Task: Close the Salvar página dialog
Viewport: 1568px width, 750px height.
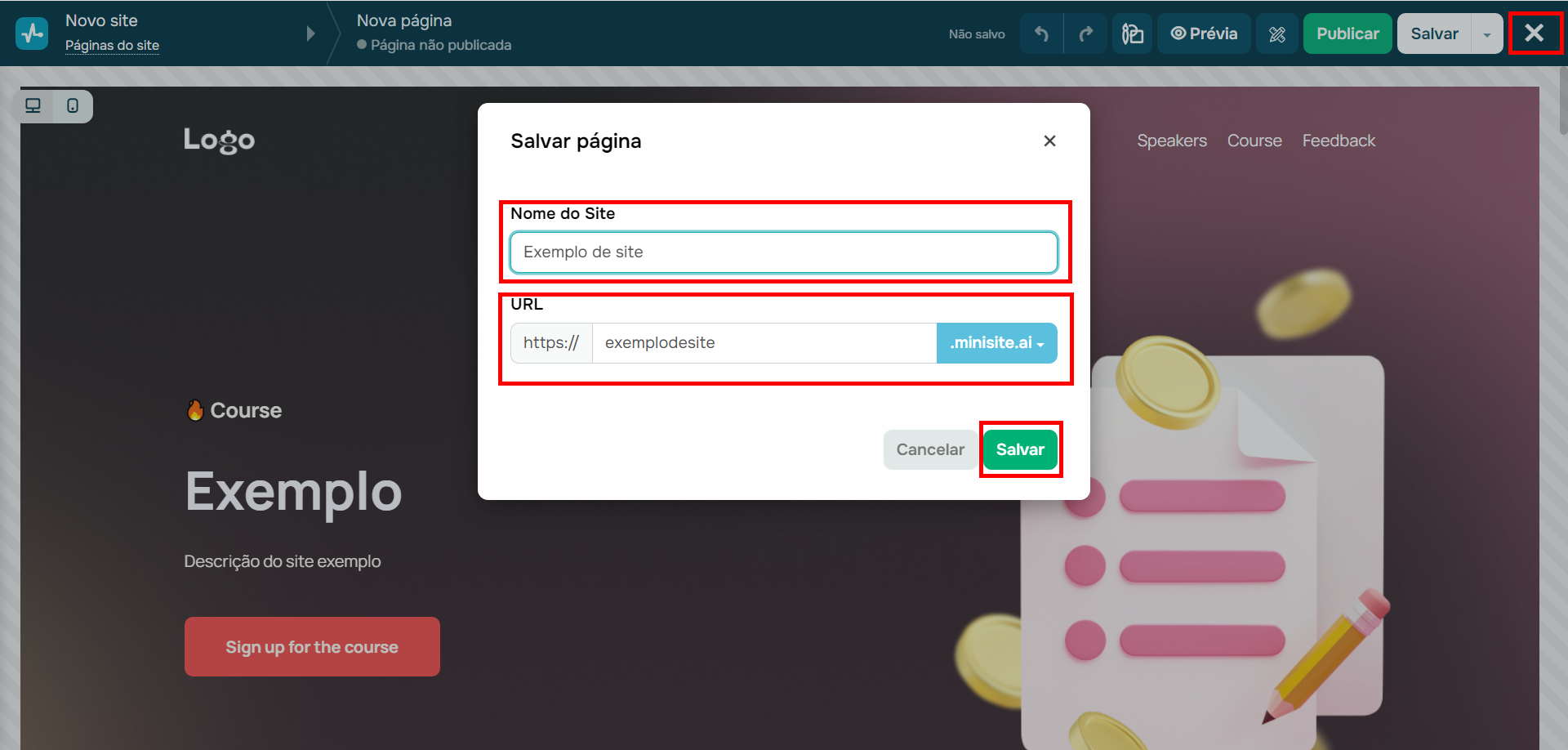Action: coord(1049,141)
